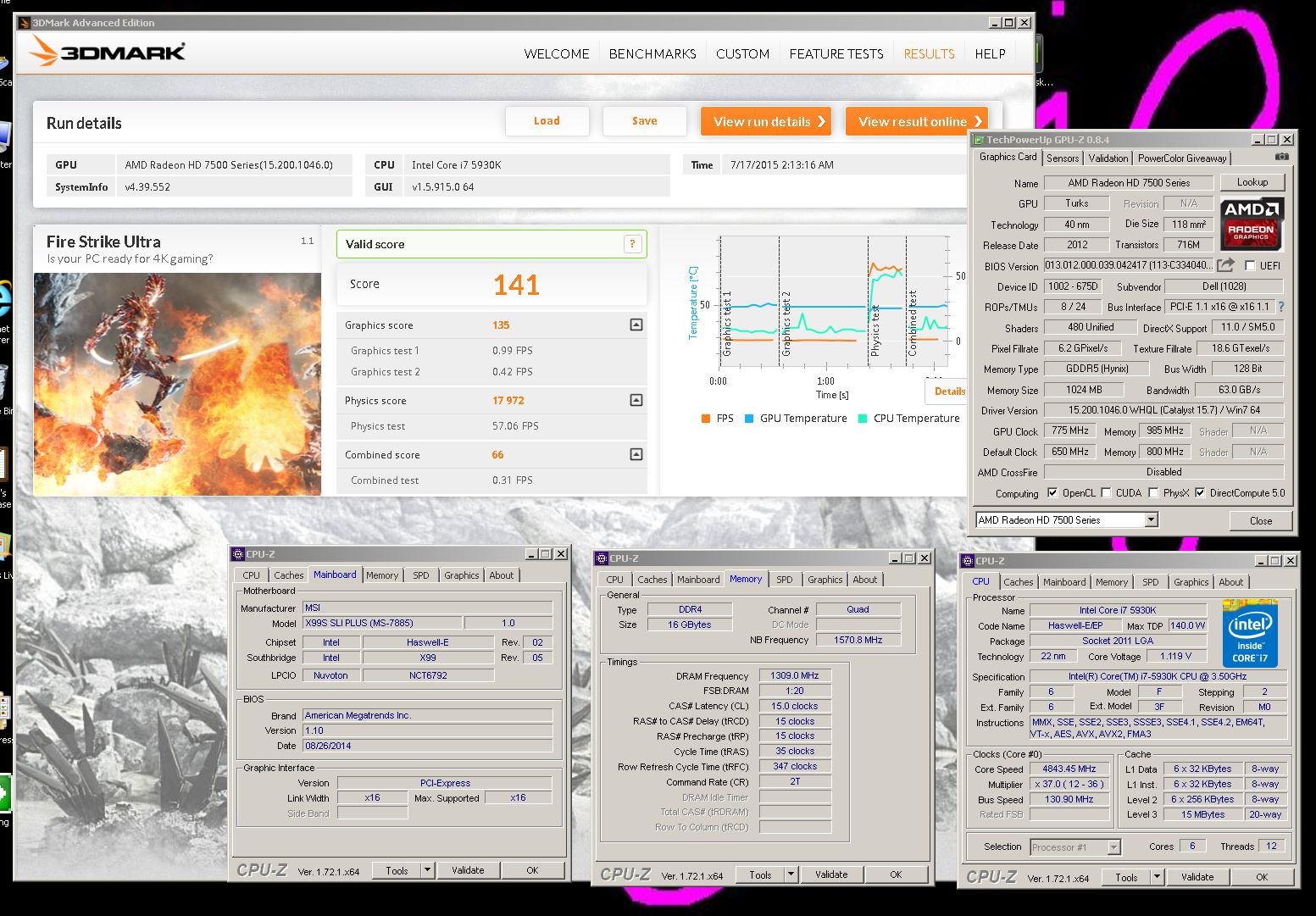Click the 3DMark Advanced Edition title bar icon
Image resolution: width=1316 pixels, height=916 pixels.
(25, 23)
